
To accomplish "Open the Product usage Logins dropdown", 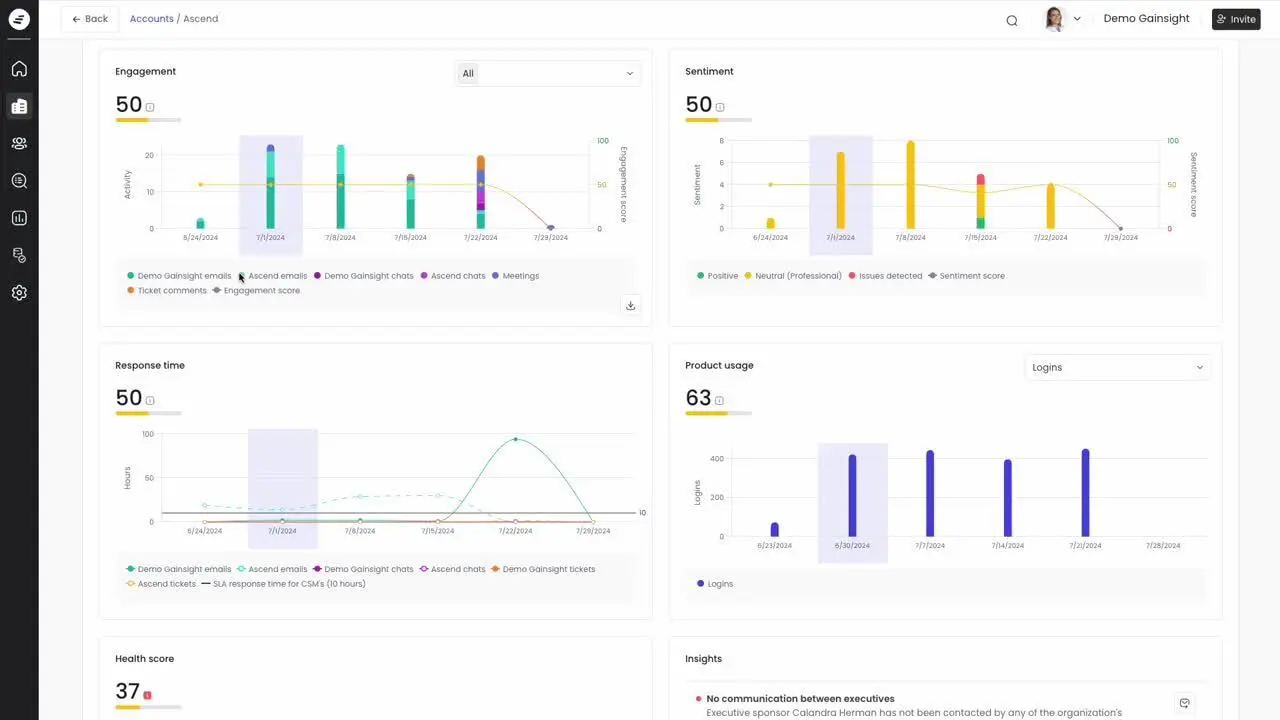I will tap(1117, 367).
